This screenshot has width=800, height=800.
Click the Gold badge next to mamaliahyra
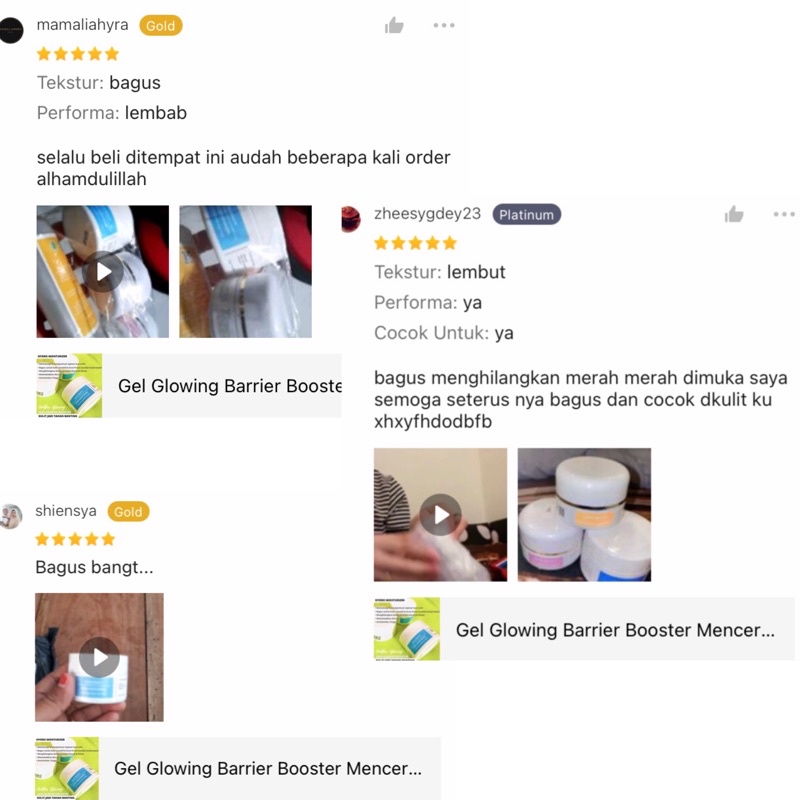161,26
